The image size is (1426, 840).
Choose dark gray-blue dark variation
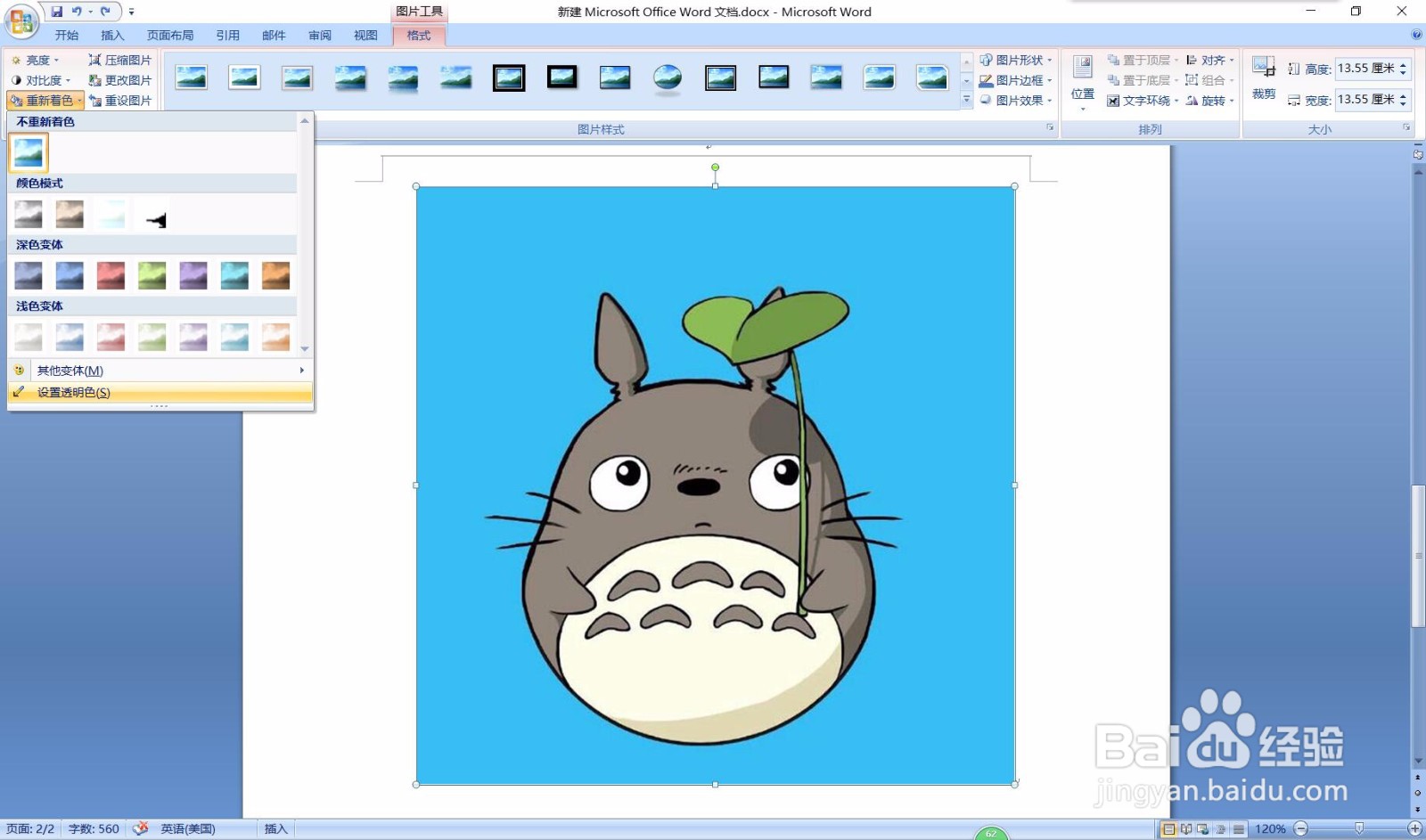(29, 276)
